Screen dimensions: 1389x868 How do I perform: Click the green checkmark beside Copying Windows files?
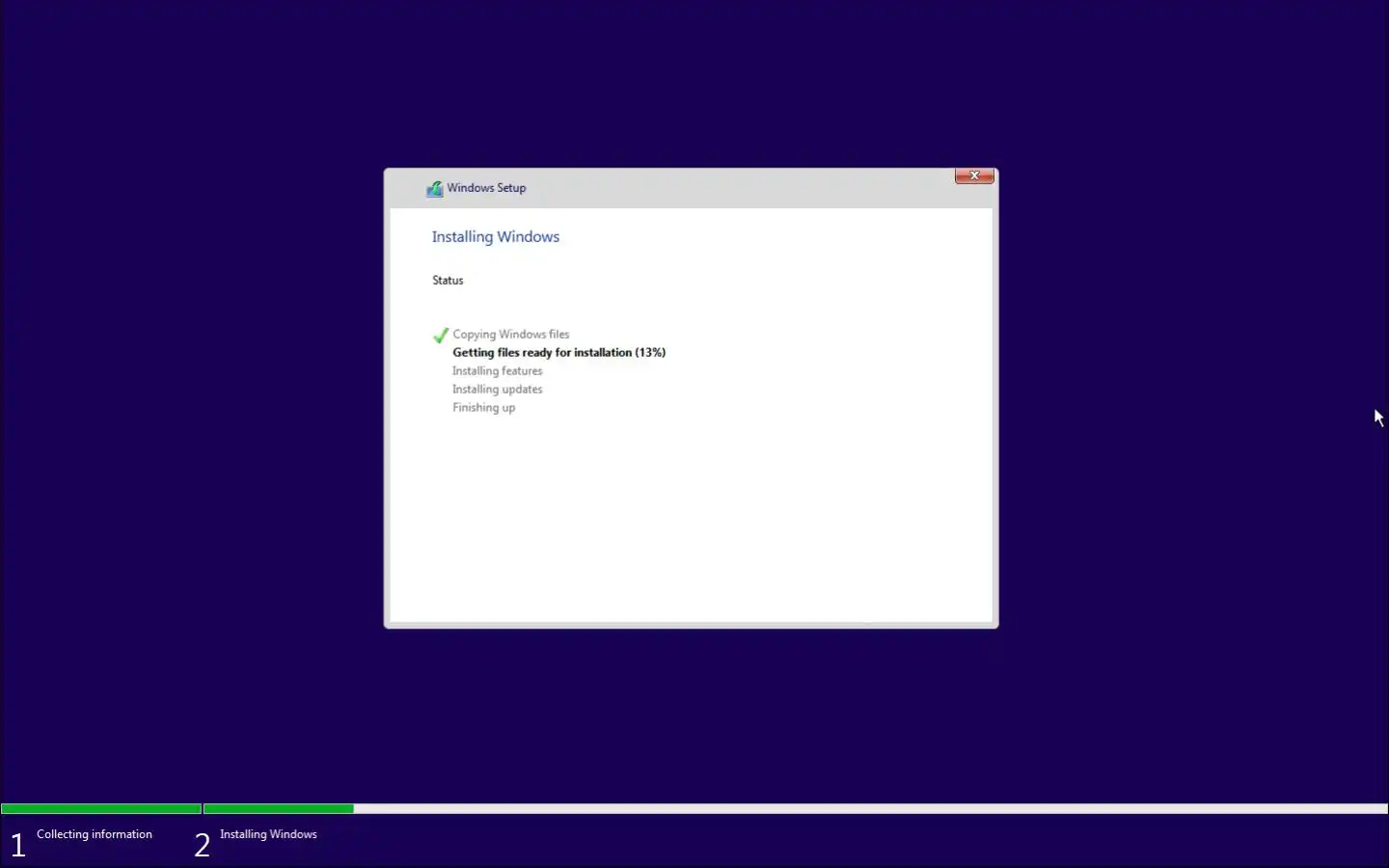click(x=441, y=335)
